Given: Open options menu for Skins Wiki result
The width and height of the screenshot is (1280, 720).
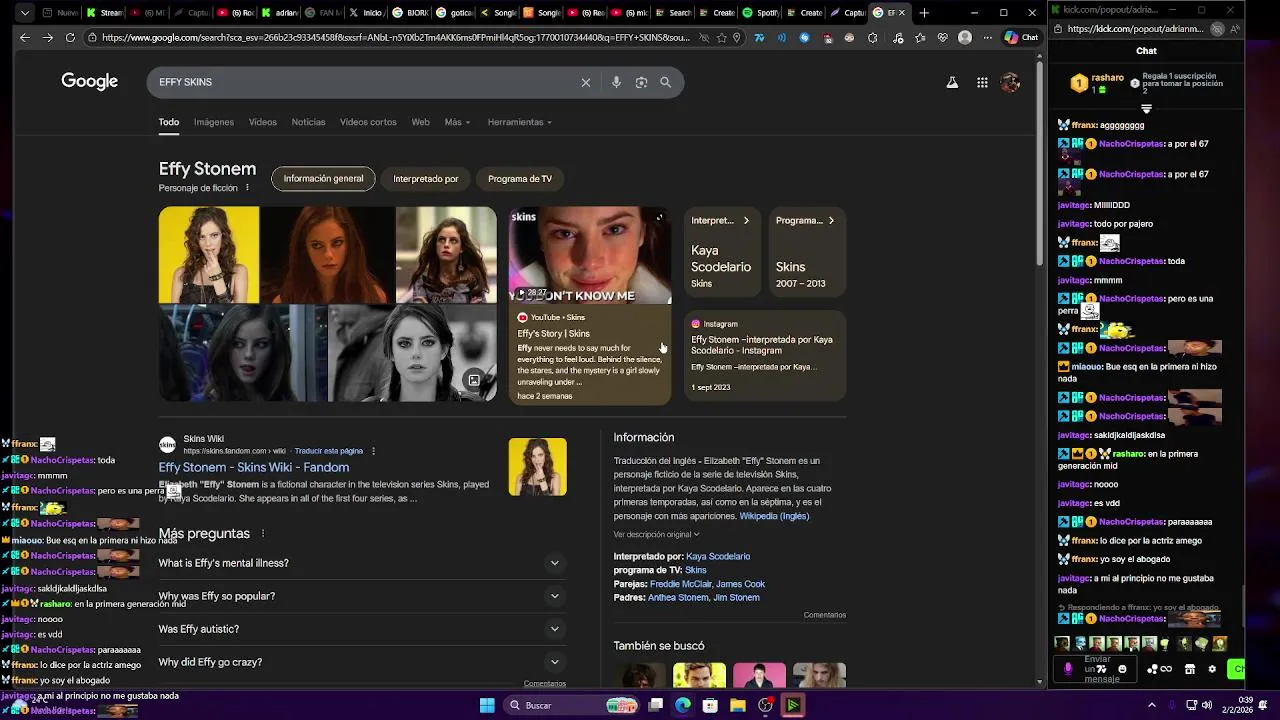Looking at the screenshot, I should pos(374,451).
